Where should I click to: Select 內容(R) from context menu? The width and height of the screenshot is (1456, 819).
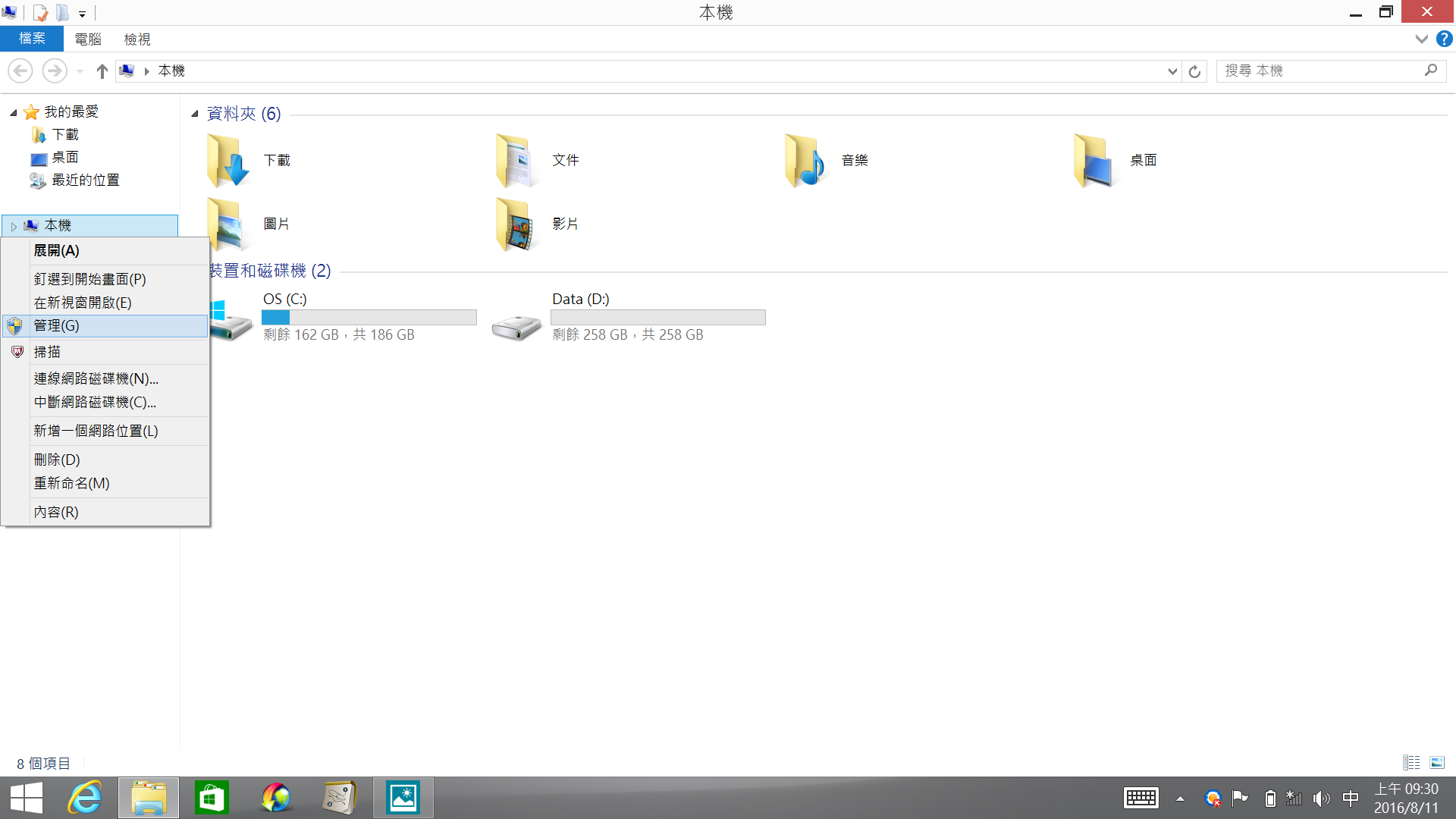pos(56,511)
